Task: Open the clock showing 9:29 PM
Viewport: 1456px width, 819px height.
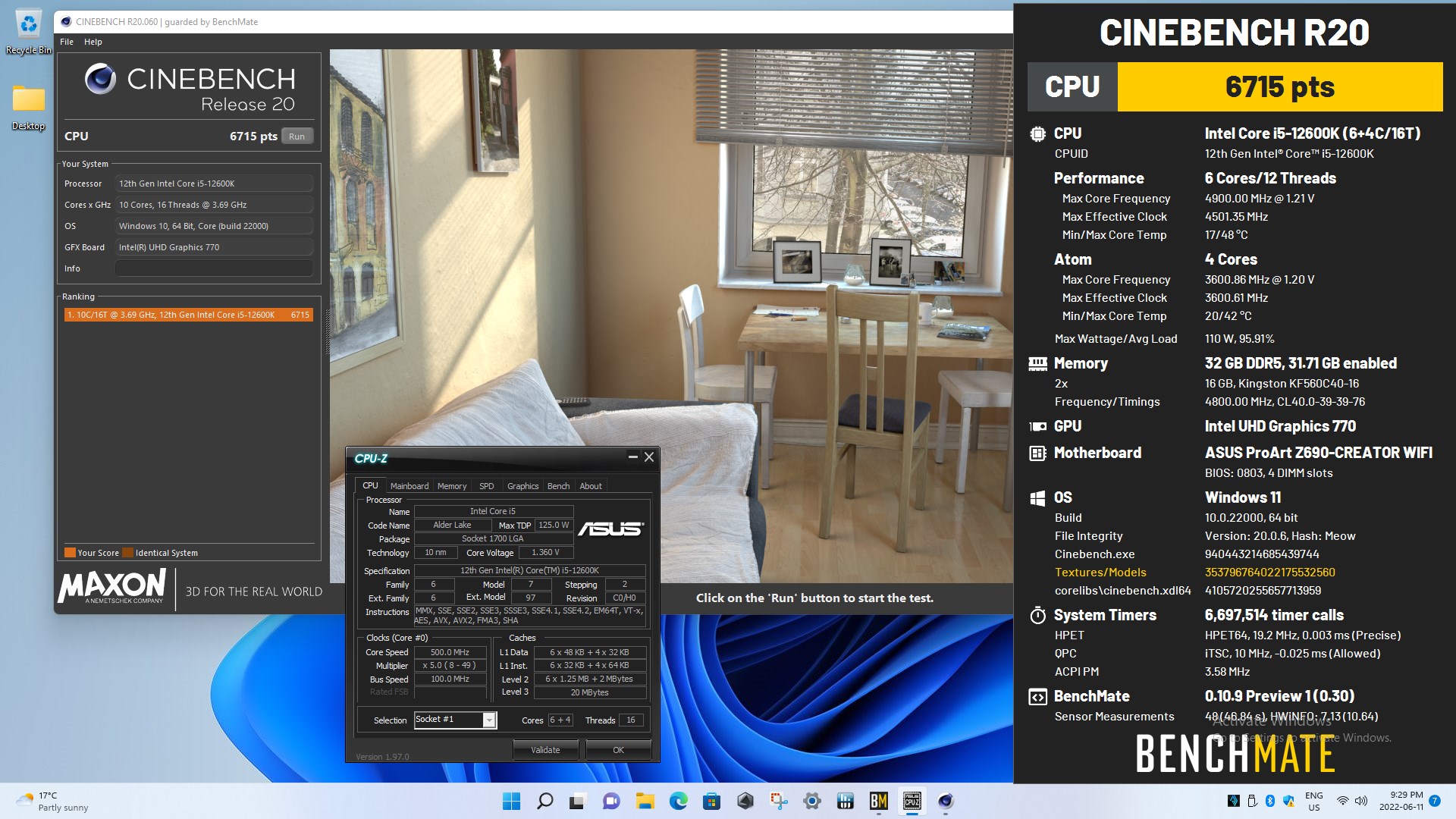Action: (1401, 802)
